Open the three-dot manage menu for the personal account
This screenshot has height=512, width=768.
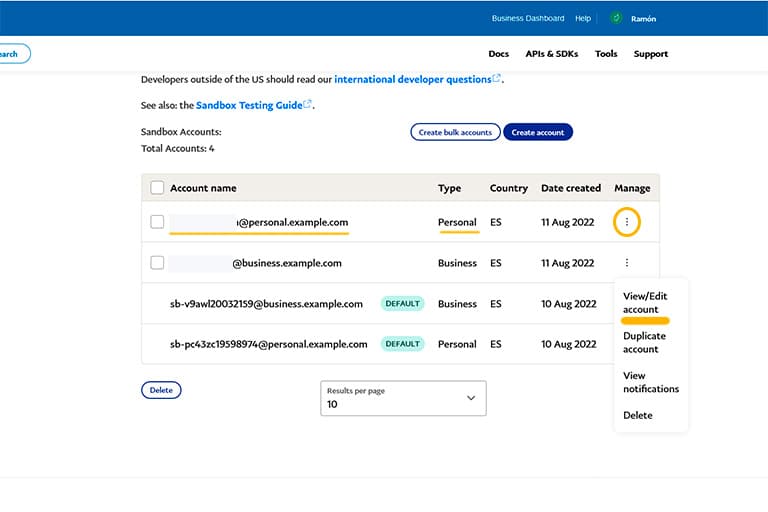[x=626, y=222]
